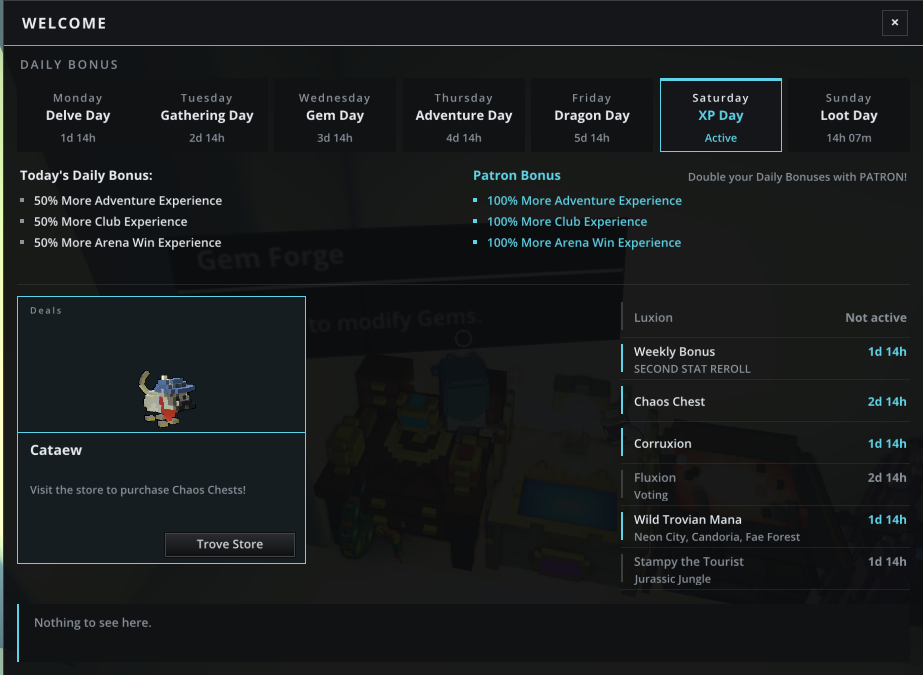The height and width of the screenshot is (675, 923).
Task: Select the Tuesday Gathering Day tab
Action: pos(207,116)
